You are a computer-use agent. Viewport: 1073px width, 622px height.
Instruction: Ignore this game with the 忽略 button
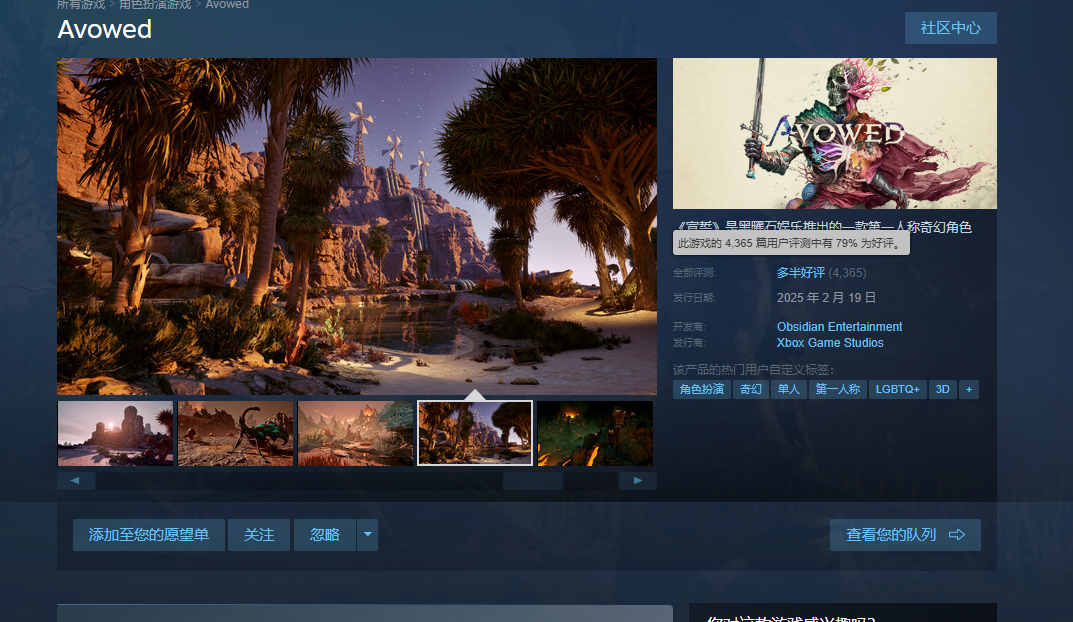coord(322,534)
